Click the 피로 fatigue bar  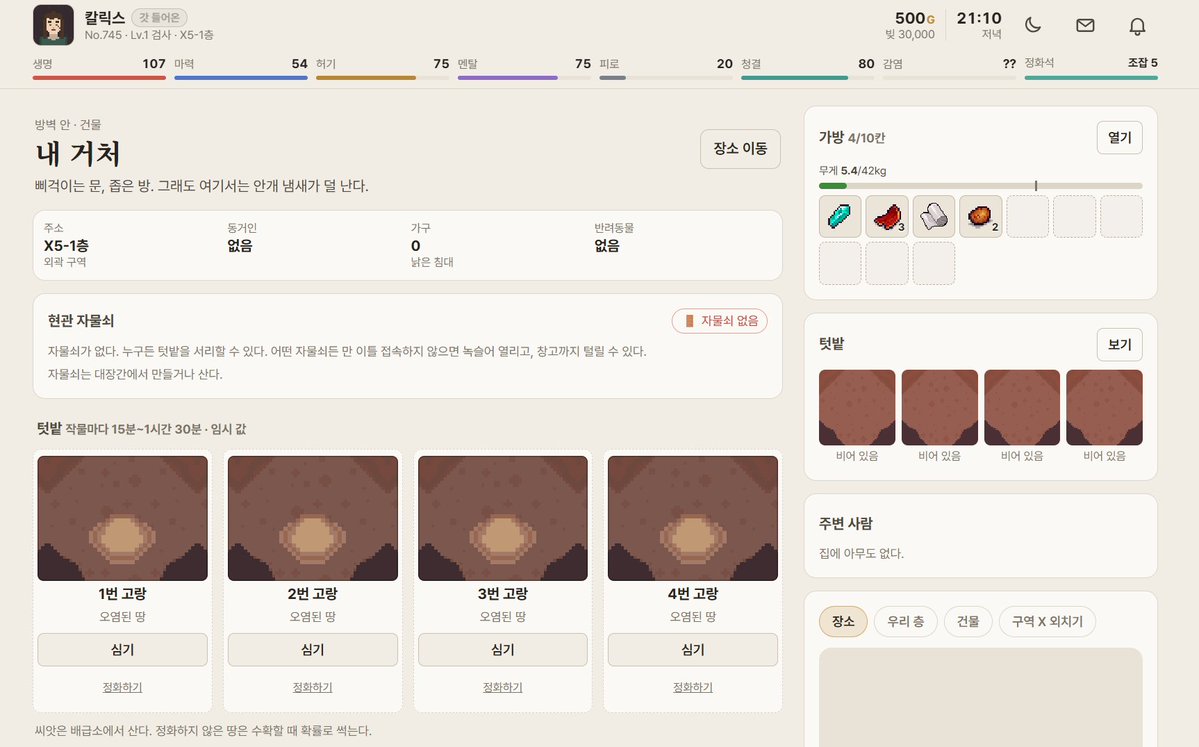click(666, 77)
